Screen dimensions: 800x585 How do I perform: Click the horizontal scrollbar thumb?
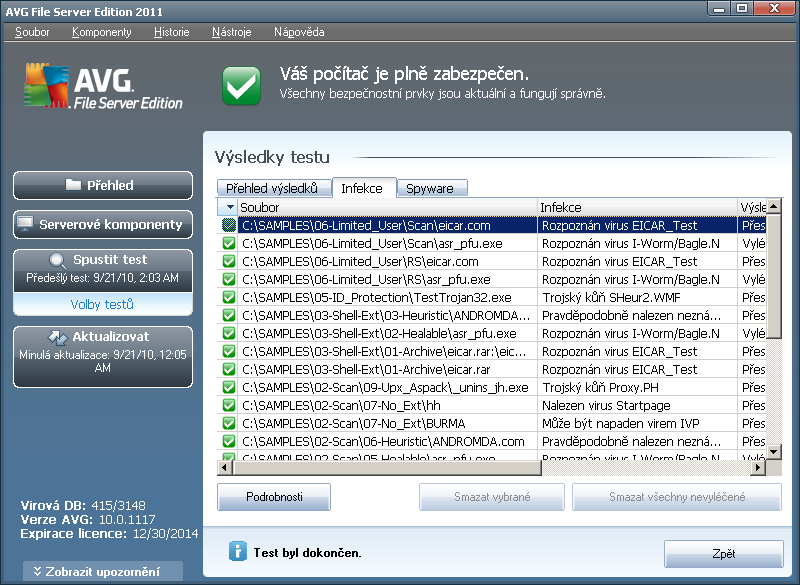pyautogui.click(x=386, y=467)
